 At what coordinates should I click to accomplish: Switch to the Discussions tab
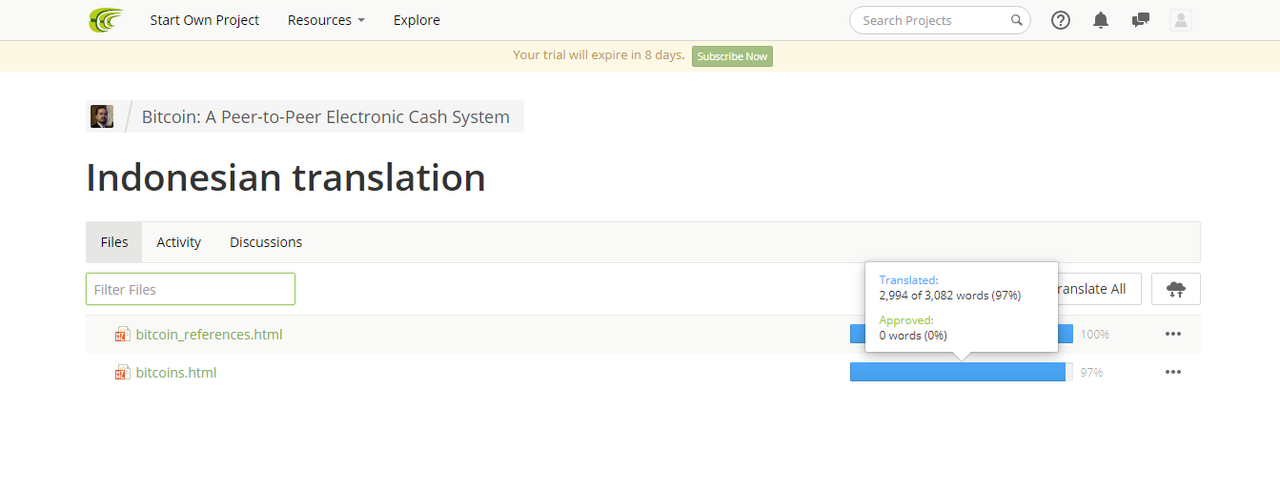coord(266,242)
